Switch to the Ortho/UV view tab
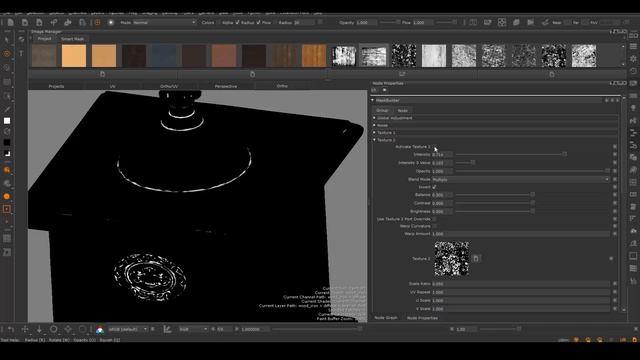 (169, 86)
